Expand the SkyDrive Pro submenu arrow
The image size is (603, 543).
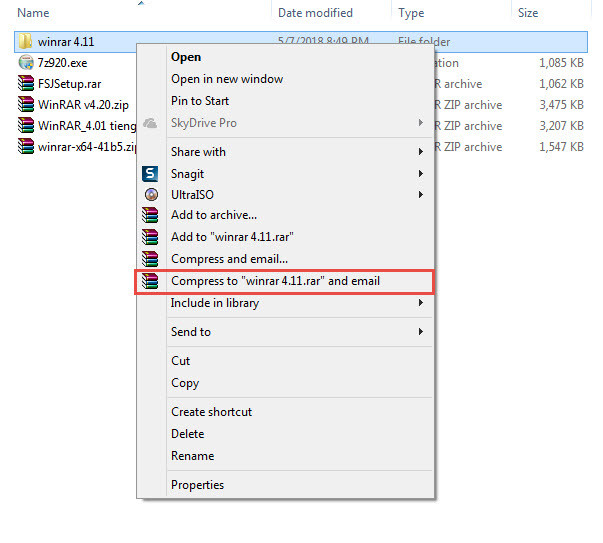click(x=421, y=123)
